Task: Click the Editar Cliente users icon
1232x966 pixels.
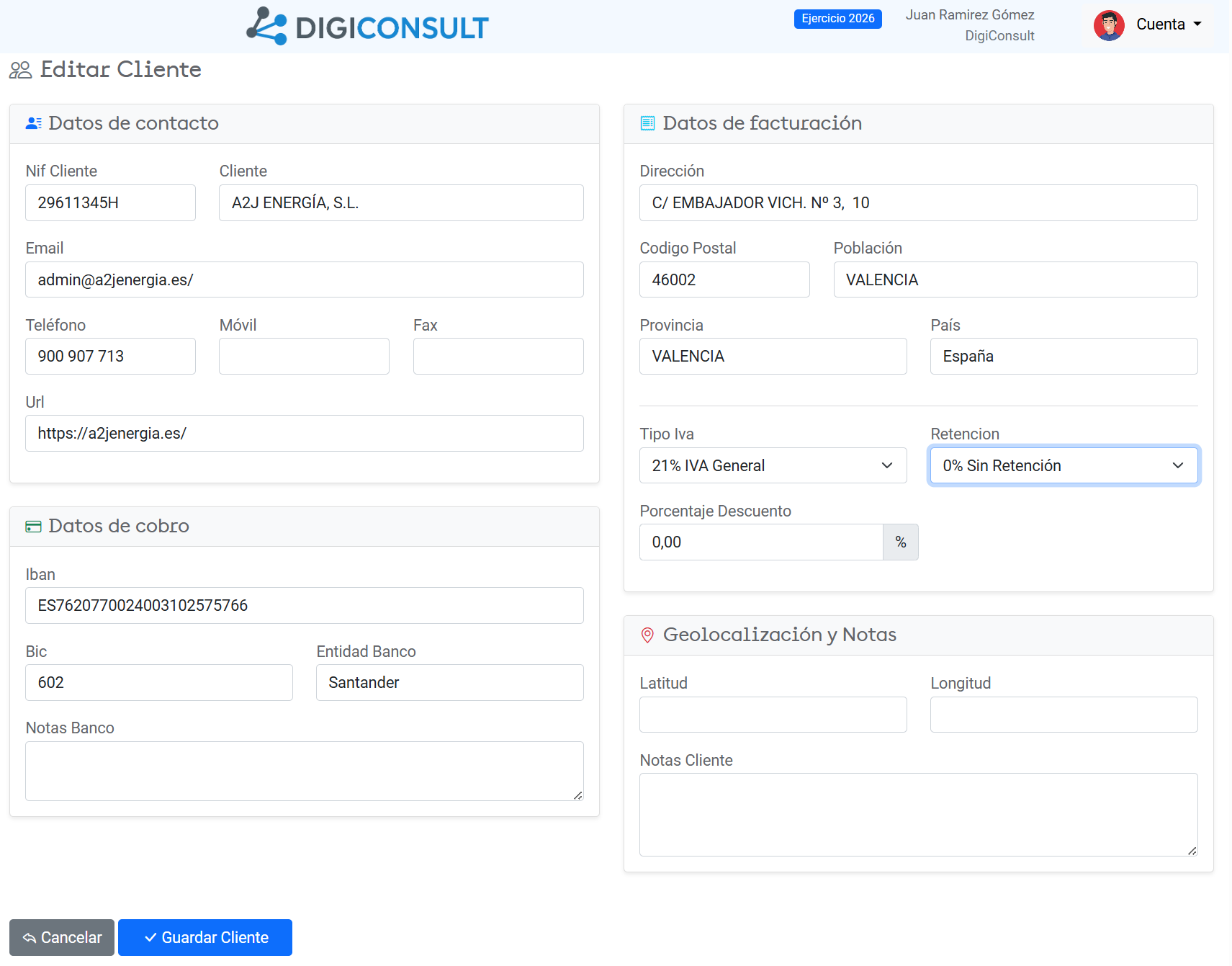Action: tap(20, 70)
